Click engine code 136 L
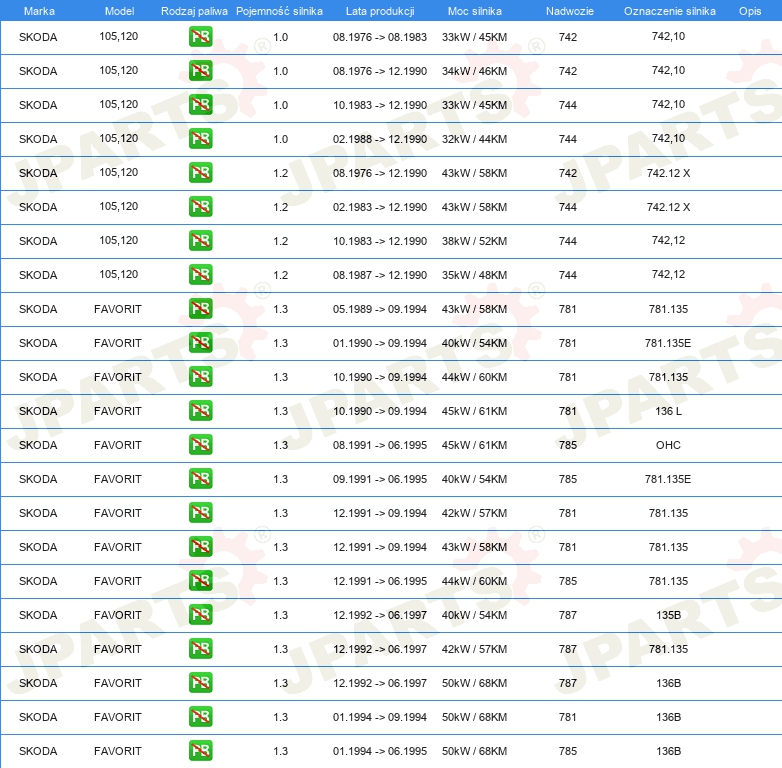782x768 pixels. (668, 411)
